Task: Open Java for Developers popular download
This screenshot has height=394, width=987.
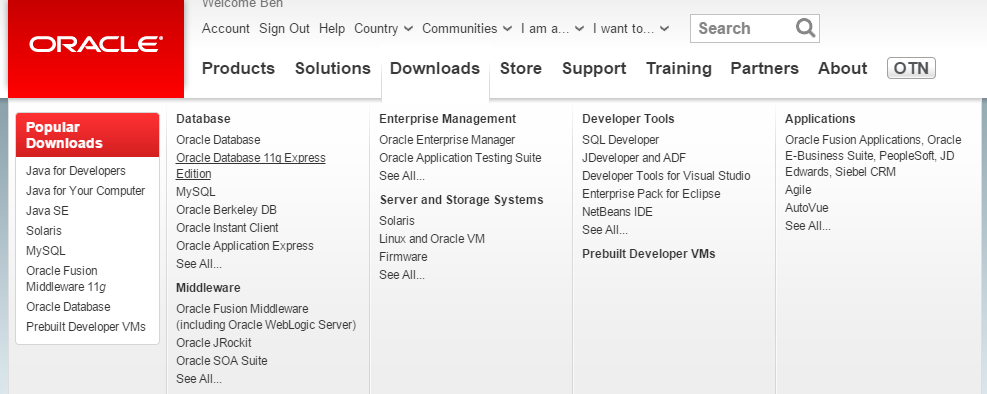Action: point(76,171)
